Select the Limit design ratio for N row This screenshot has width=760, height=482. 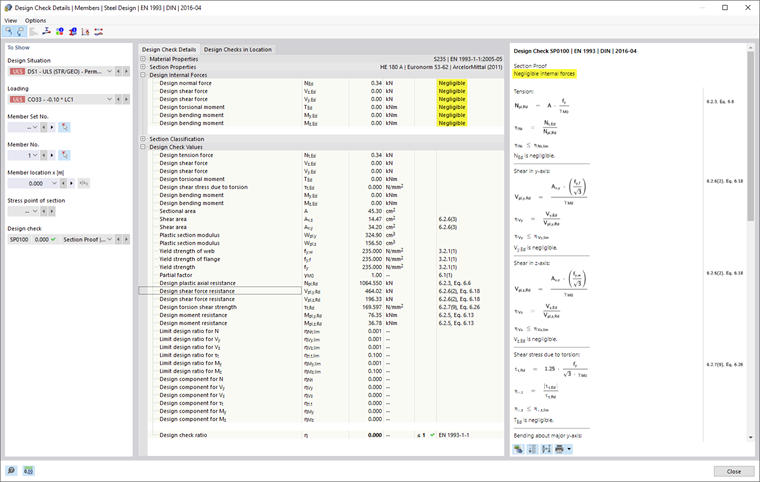(321, 331)
